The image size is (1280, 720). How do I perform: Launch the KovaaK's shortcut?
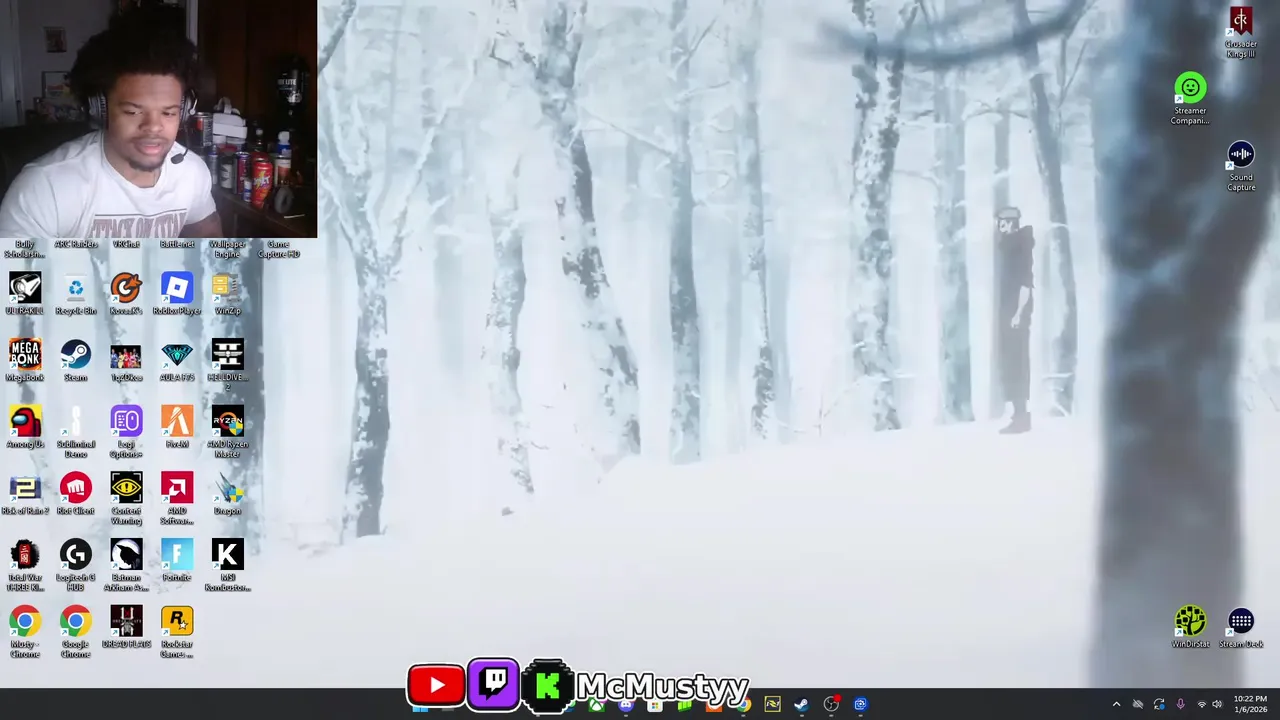click(x=126, y=294)
